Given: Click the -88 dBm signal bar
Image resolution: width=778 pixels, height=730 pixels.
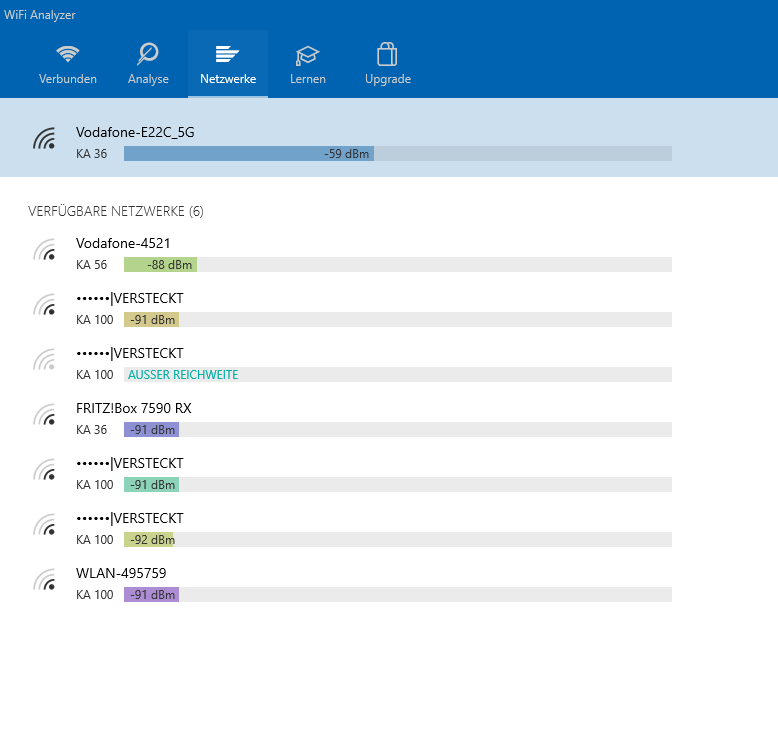Looking at the screenshot, I should coord(398,265).
